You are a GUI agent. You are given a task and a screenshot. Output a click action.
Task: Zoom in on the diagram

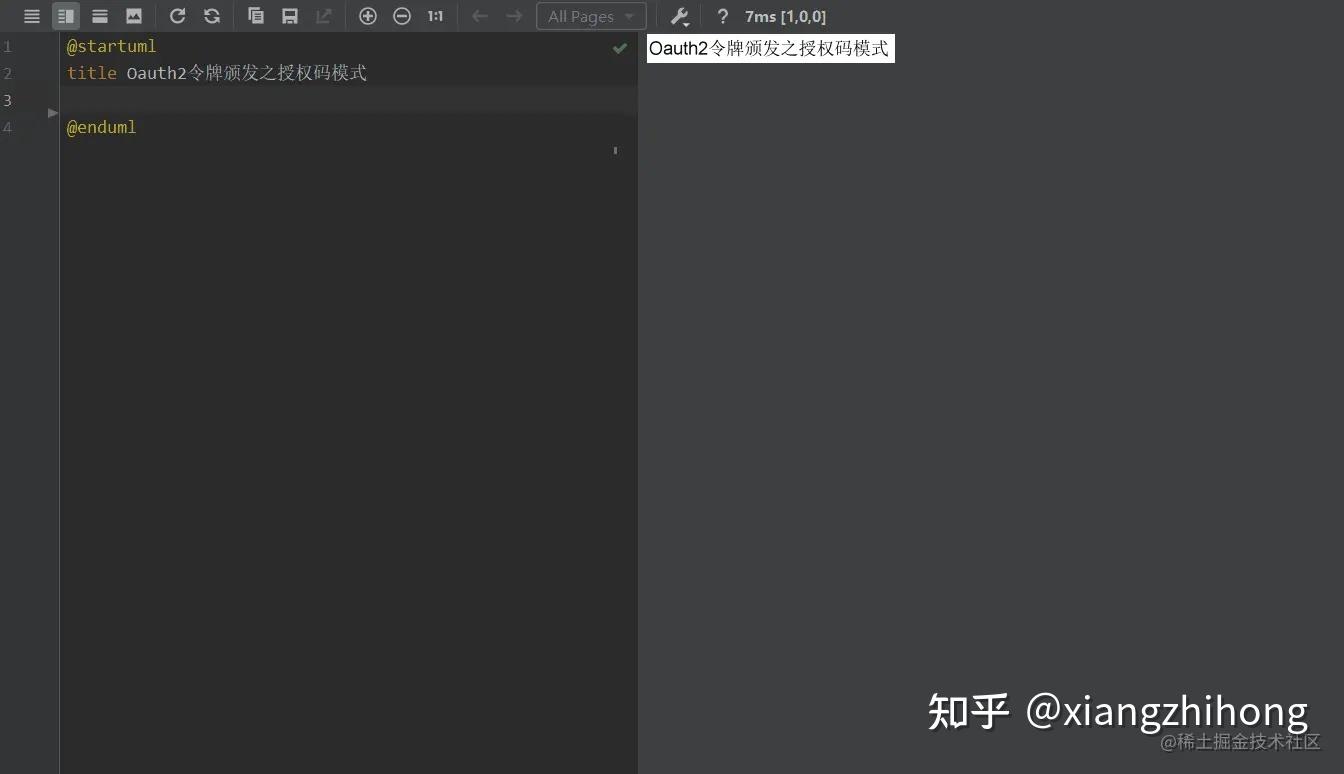pos(368,16)
